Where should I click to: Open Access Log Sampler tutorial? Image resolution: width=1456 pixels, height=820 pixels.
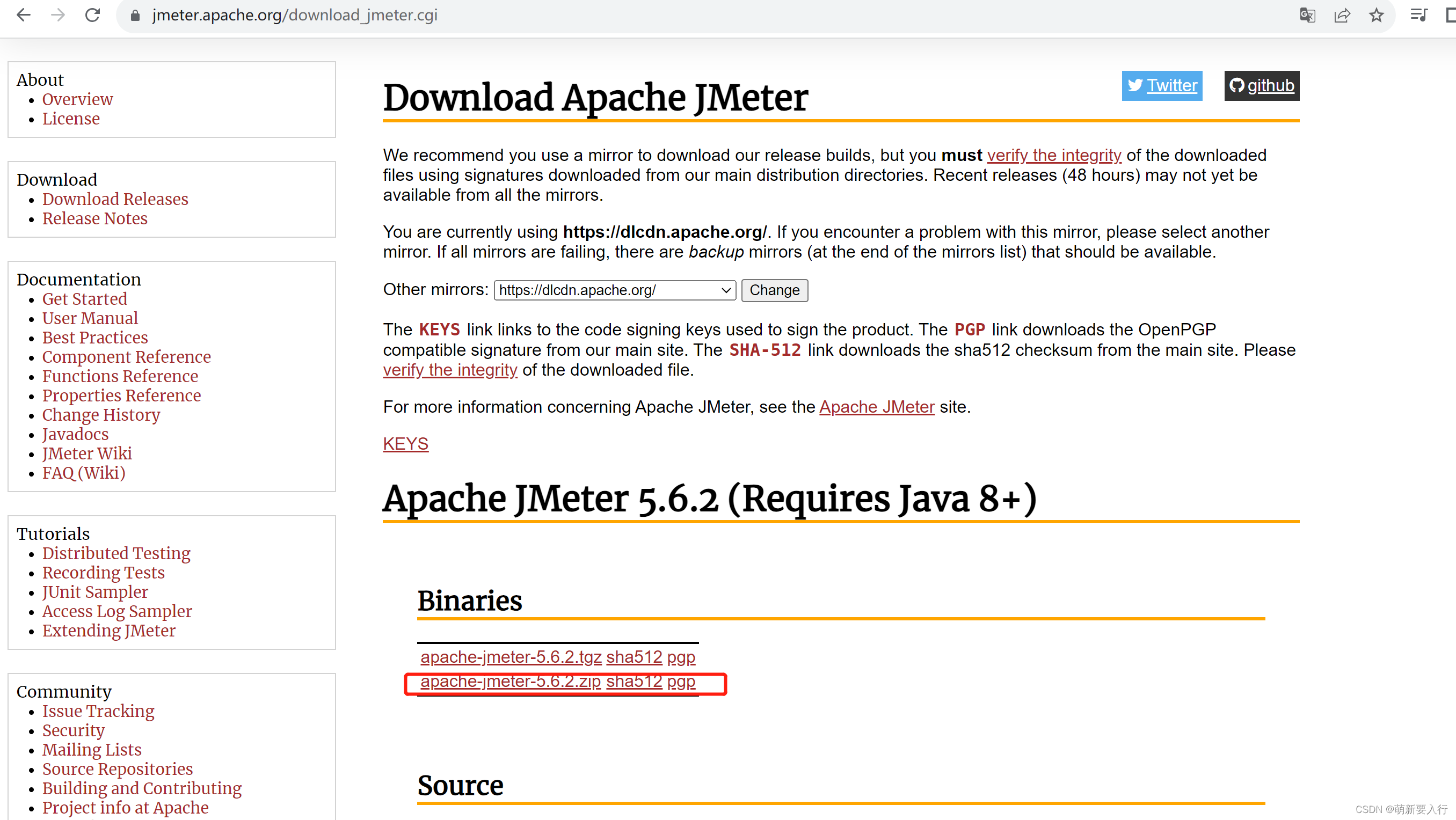point(117,611)
